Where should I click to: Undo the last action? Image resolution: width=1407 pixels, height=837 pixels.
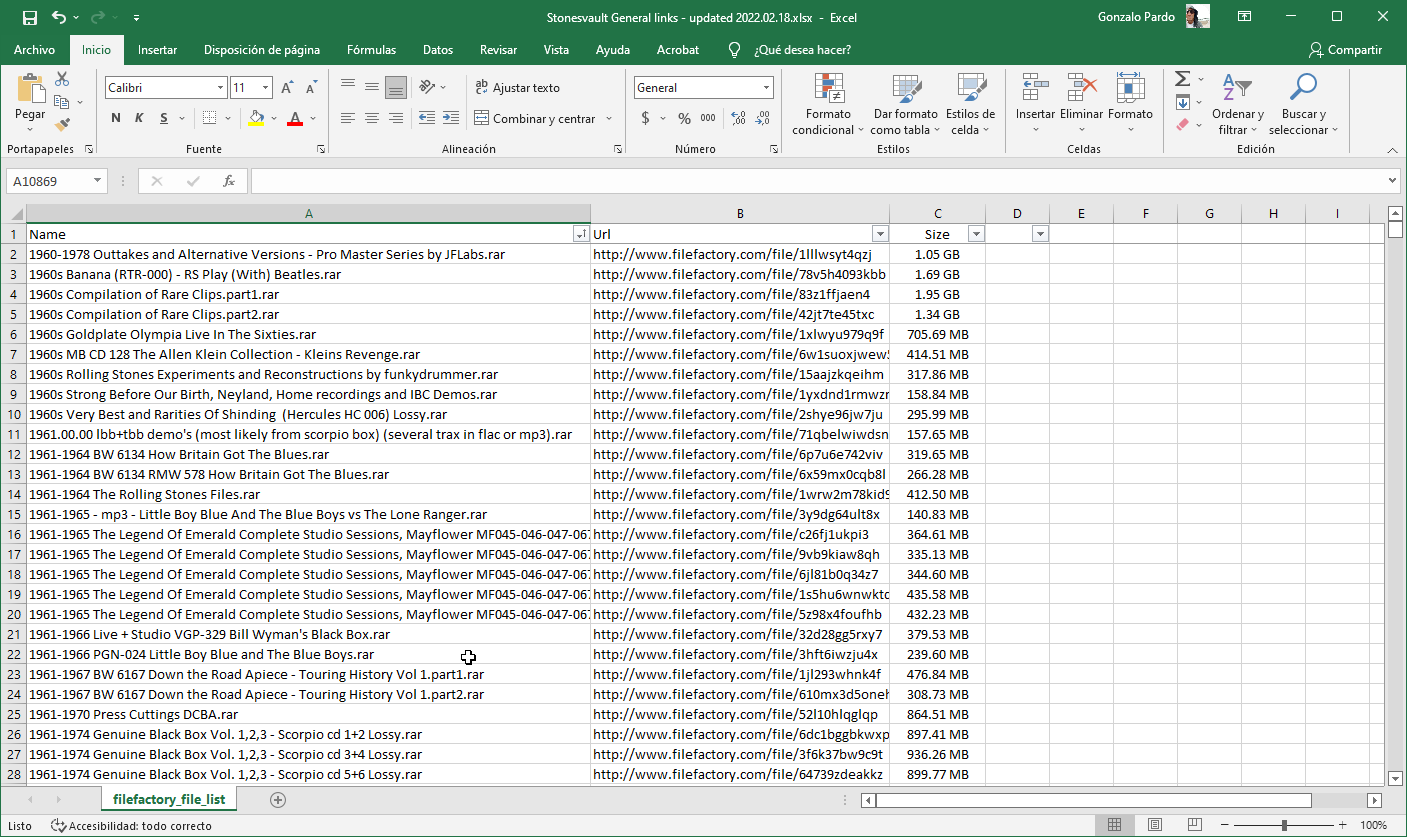click(59, 17)
